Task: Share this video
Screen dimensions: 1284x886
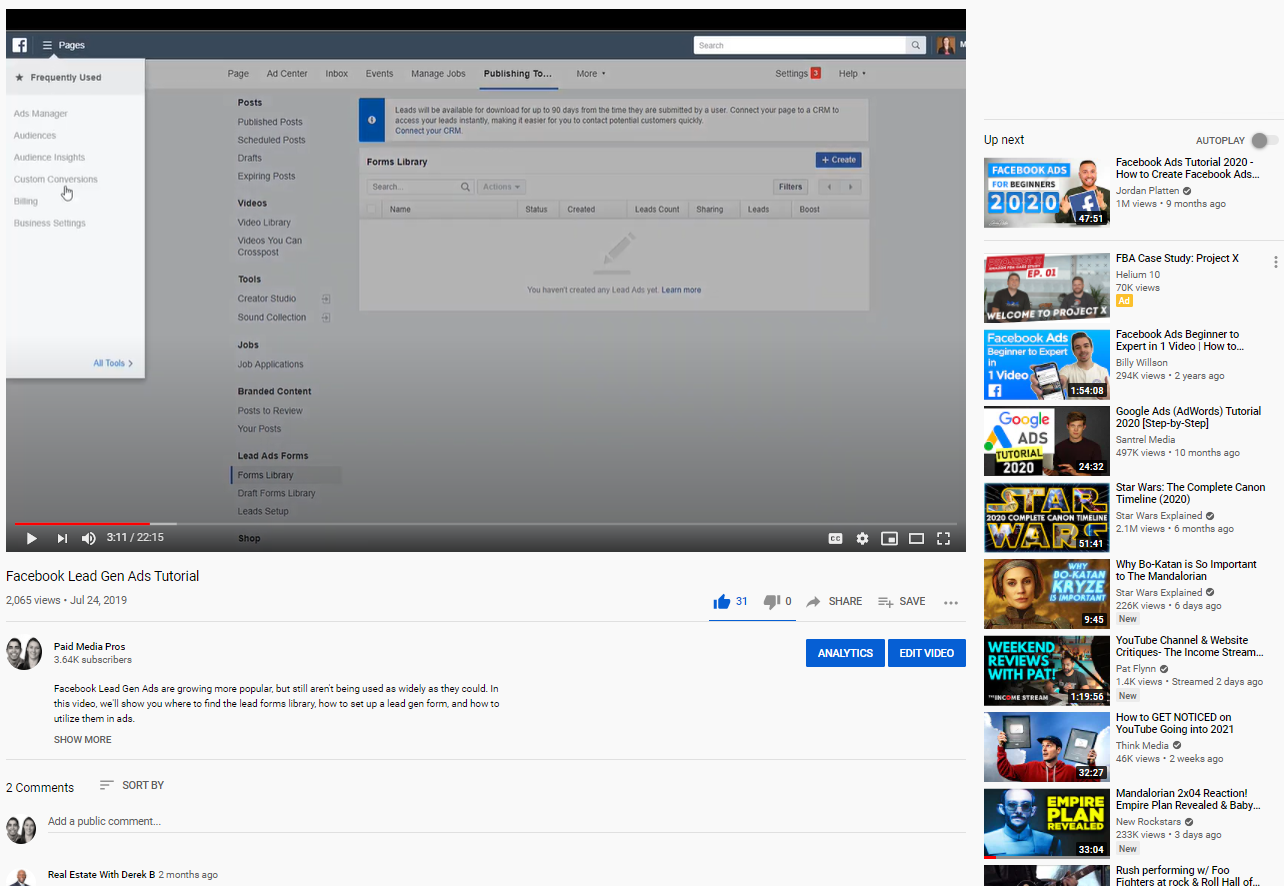Action: (x=834, y=601)
